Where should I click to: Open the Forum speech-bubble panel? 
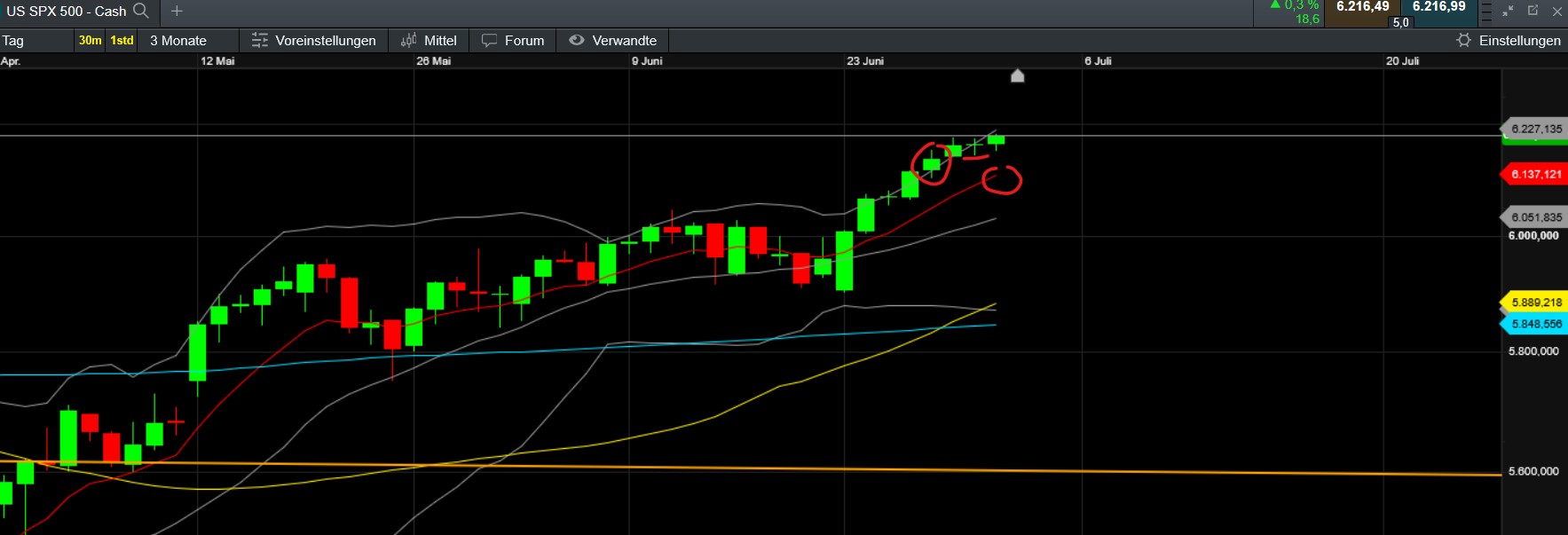click(513, 40)
